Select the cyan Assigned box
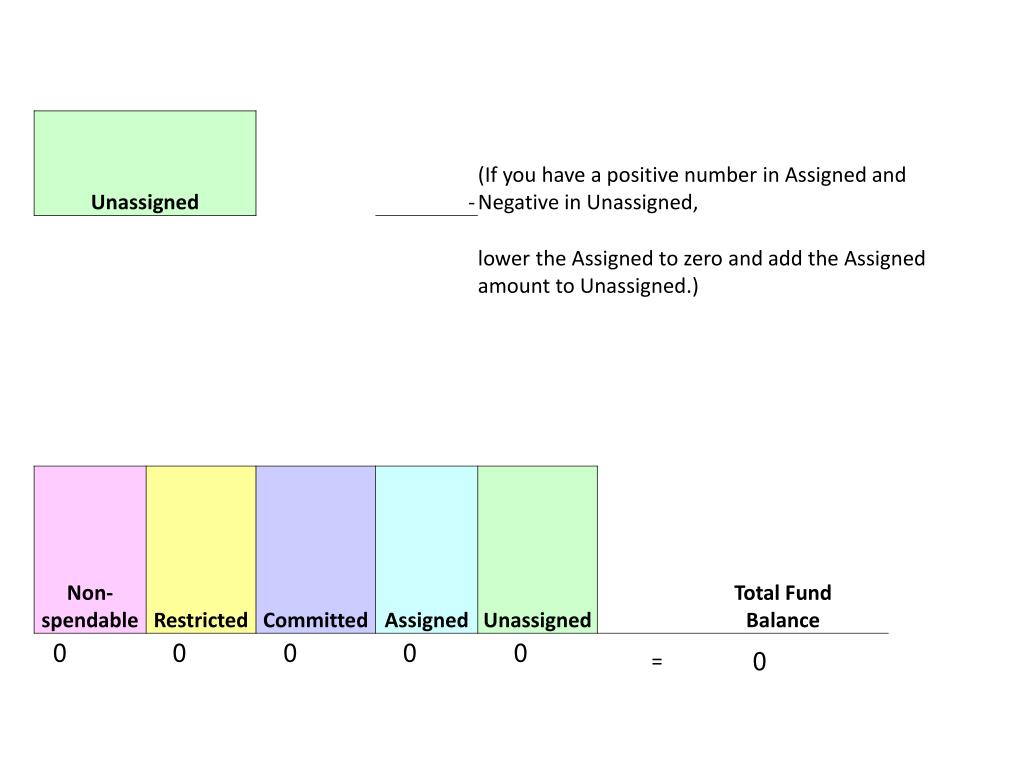The height and width of the screenshot is (768, 1024). [426, 550]
